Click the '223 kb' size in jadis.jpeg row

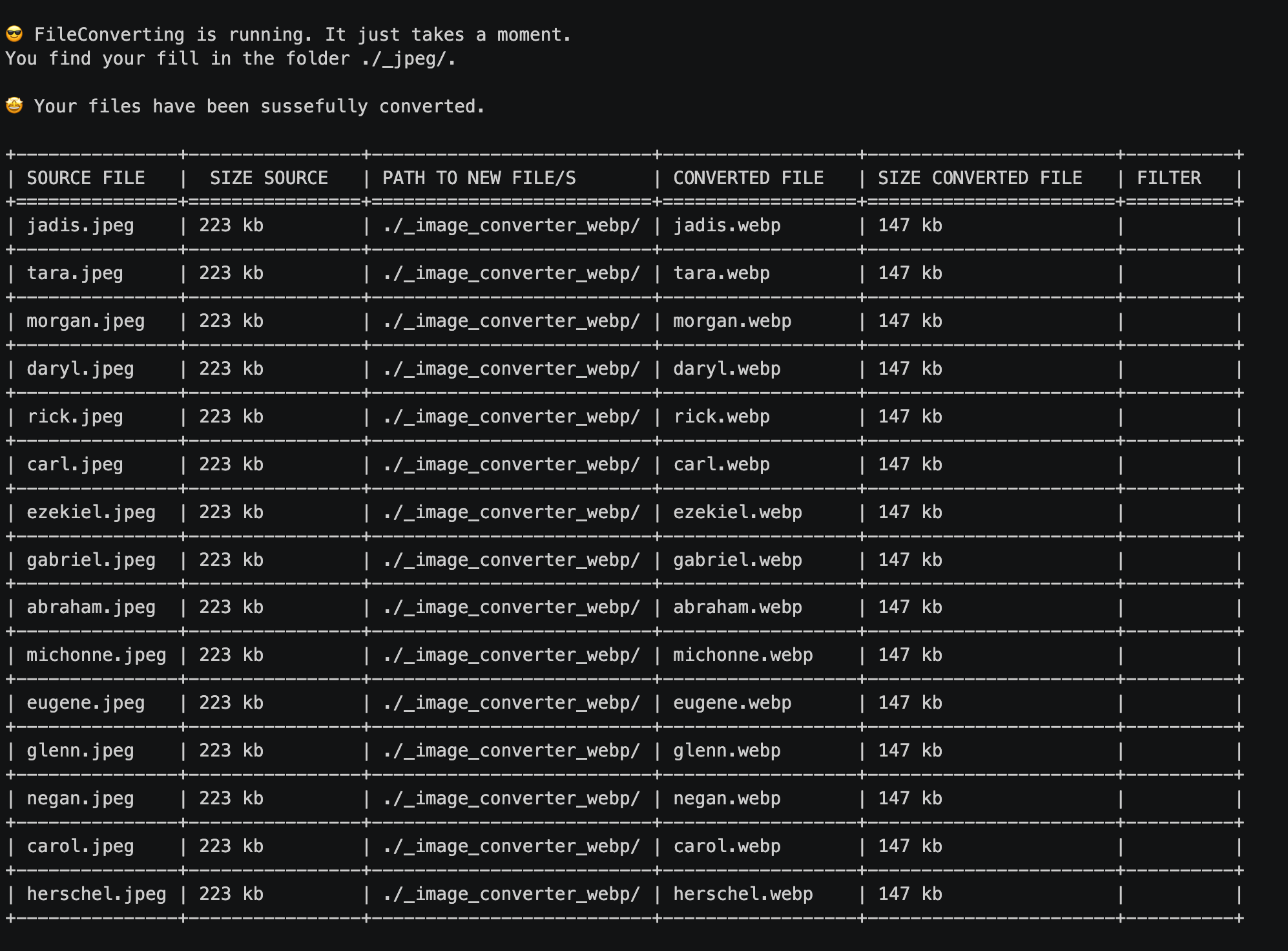pos(231,225)
